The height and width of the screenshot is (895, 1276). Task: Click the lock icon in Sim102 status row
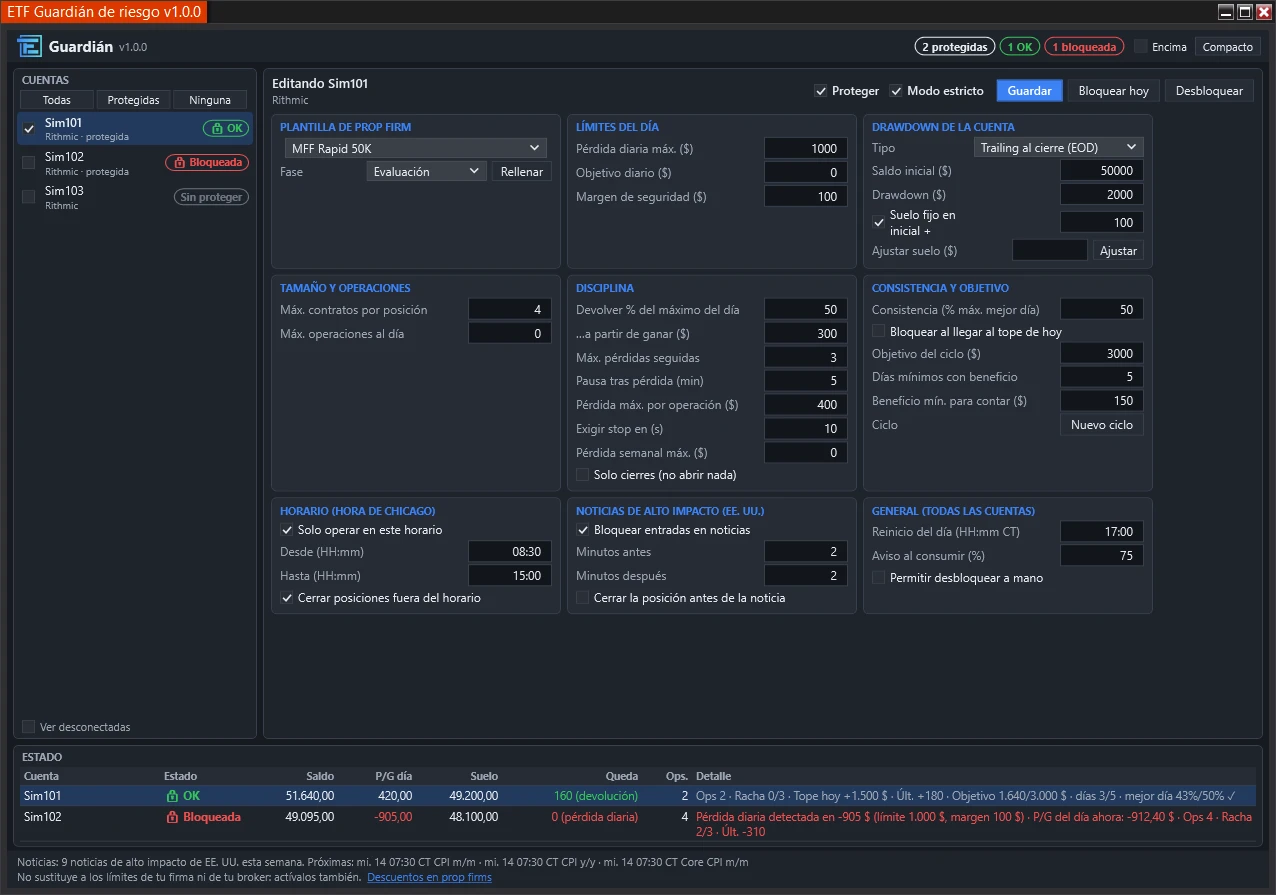(x=172, y=817)
